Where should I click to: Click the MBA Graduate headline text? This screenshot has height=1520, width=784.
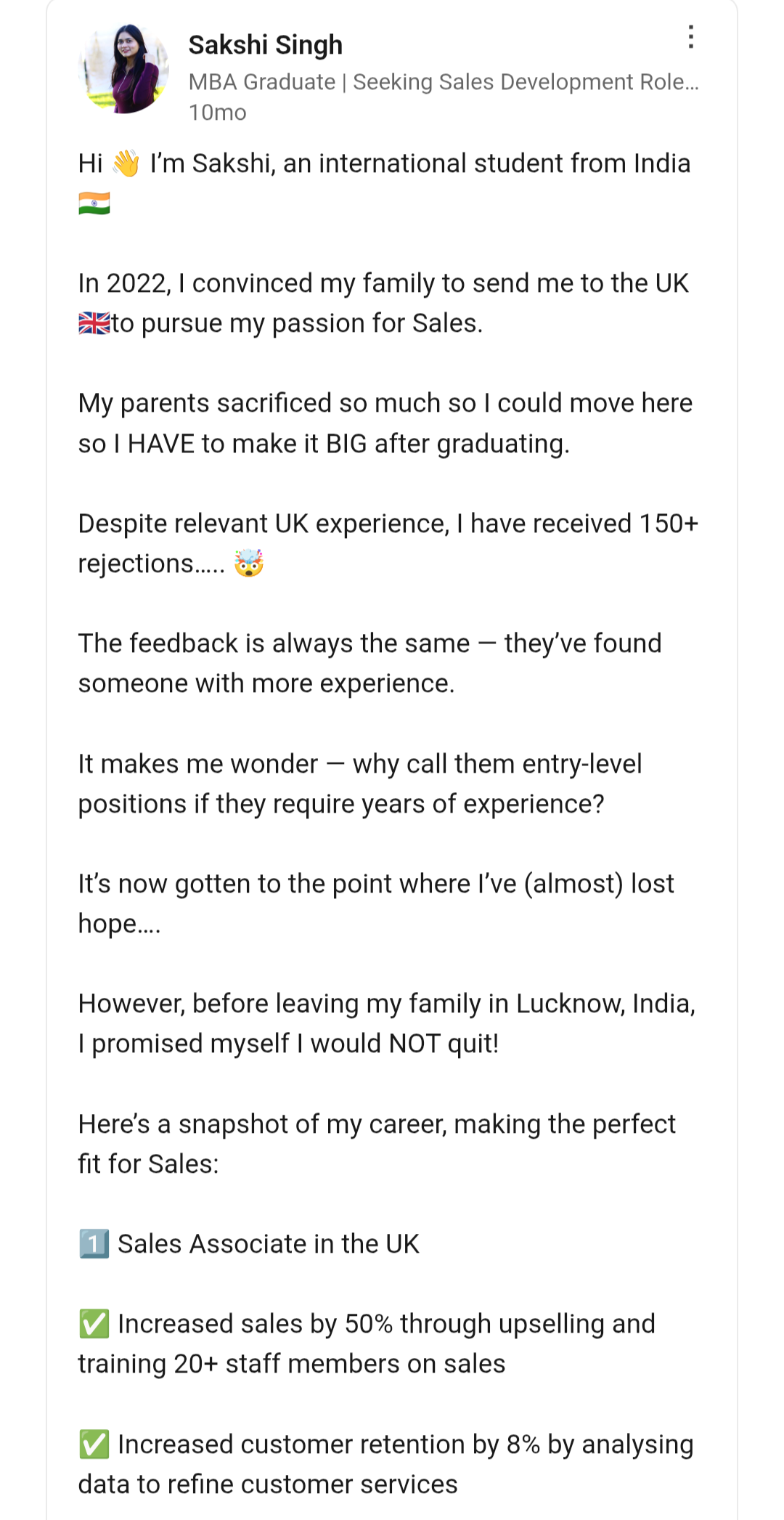tap(443, 82)
